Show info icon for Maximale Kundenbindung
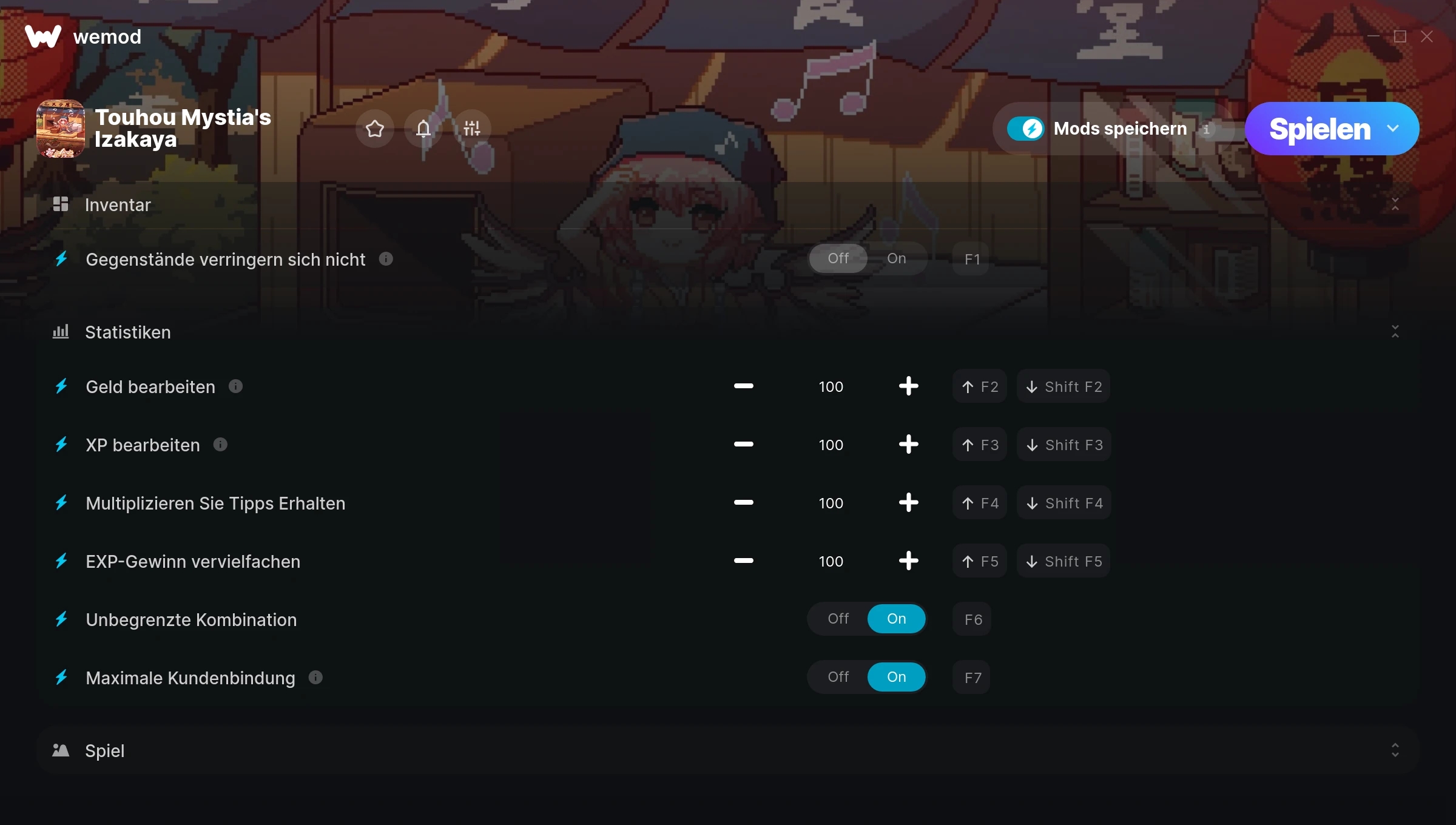This screenshot has height=825, width=1456. point(315,678)
